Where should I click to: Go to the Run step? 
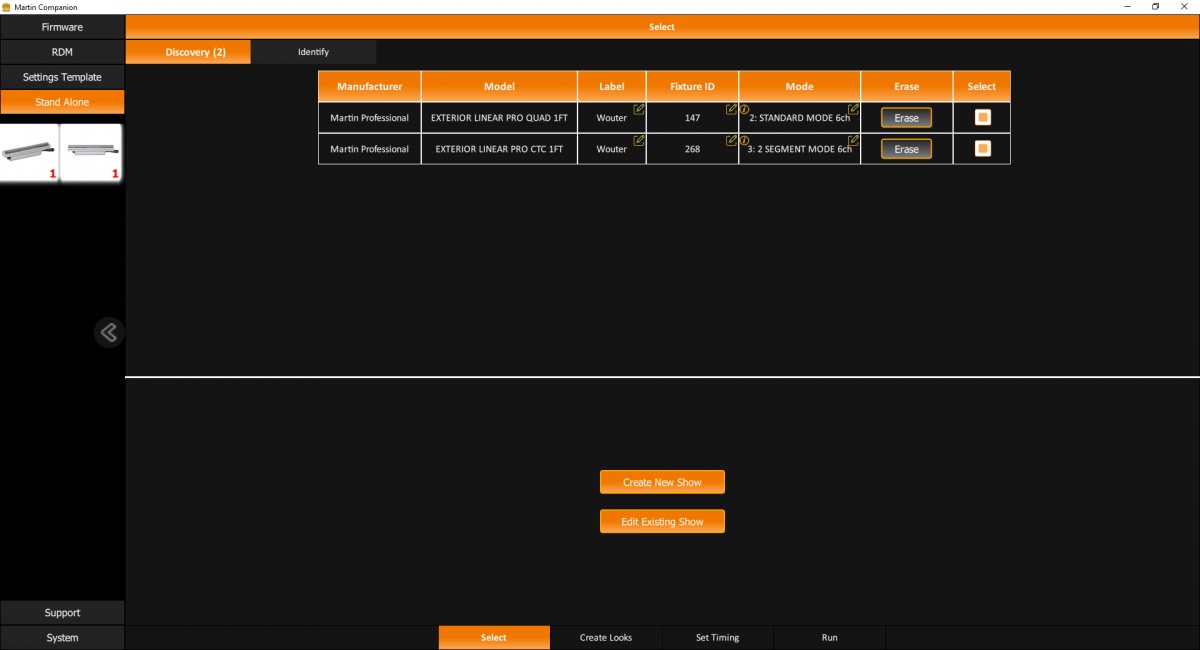[x=830, y=638]
